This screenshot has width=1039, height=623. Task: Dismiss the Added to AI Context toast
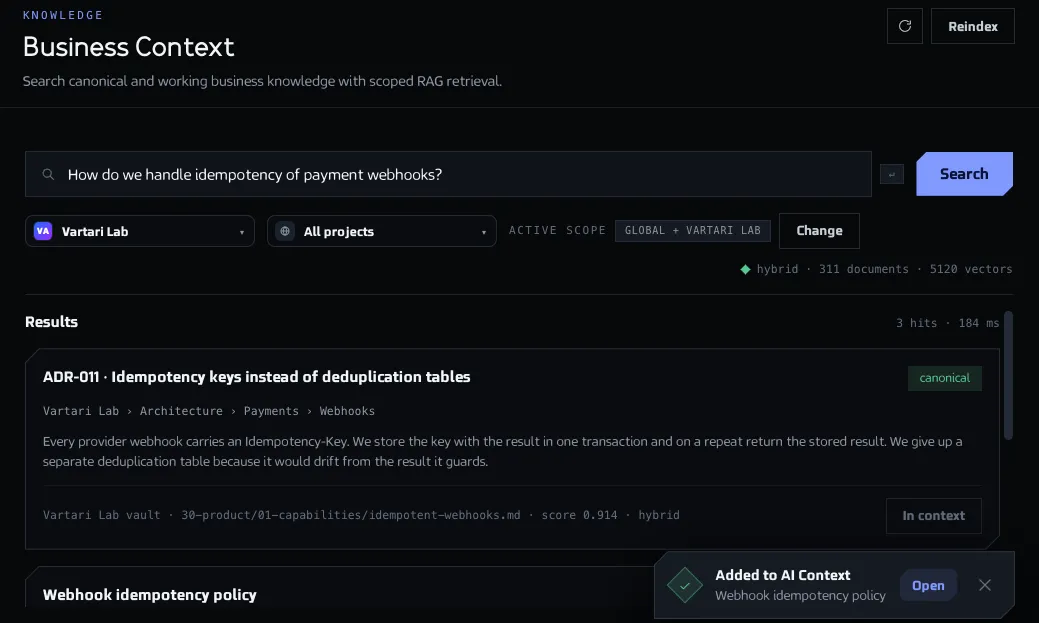pos(985,585)
